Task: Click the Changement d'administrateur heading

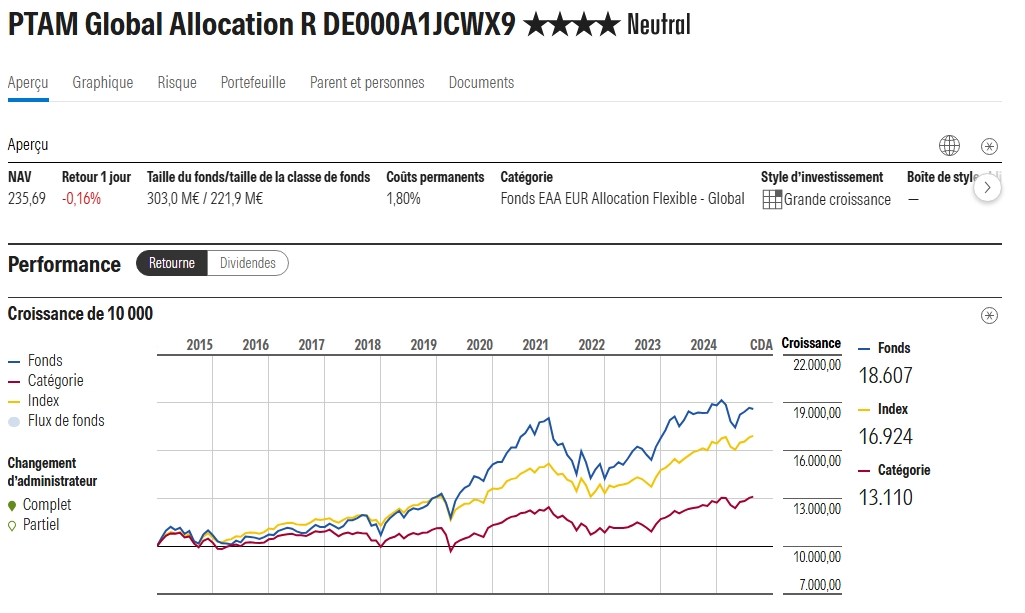Action: click(x=52, y=472)
